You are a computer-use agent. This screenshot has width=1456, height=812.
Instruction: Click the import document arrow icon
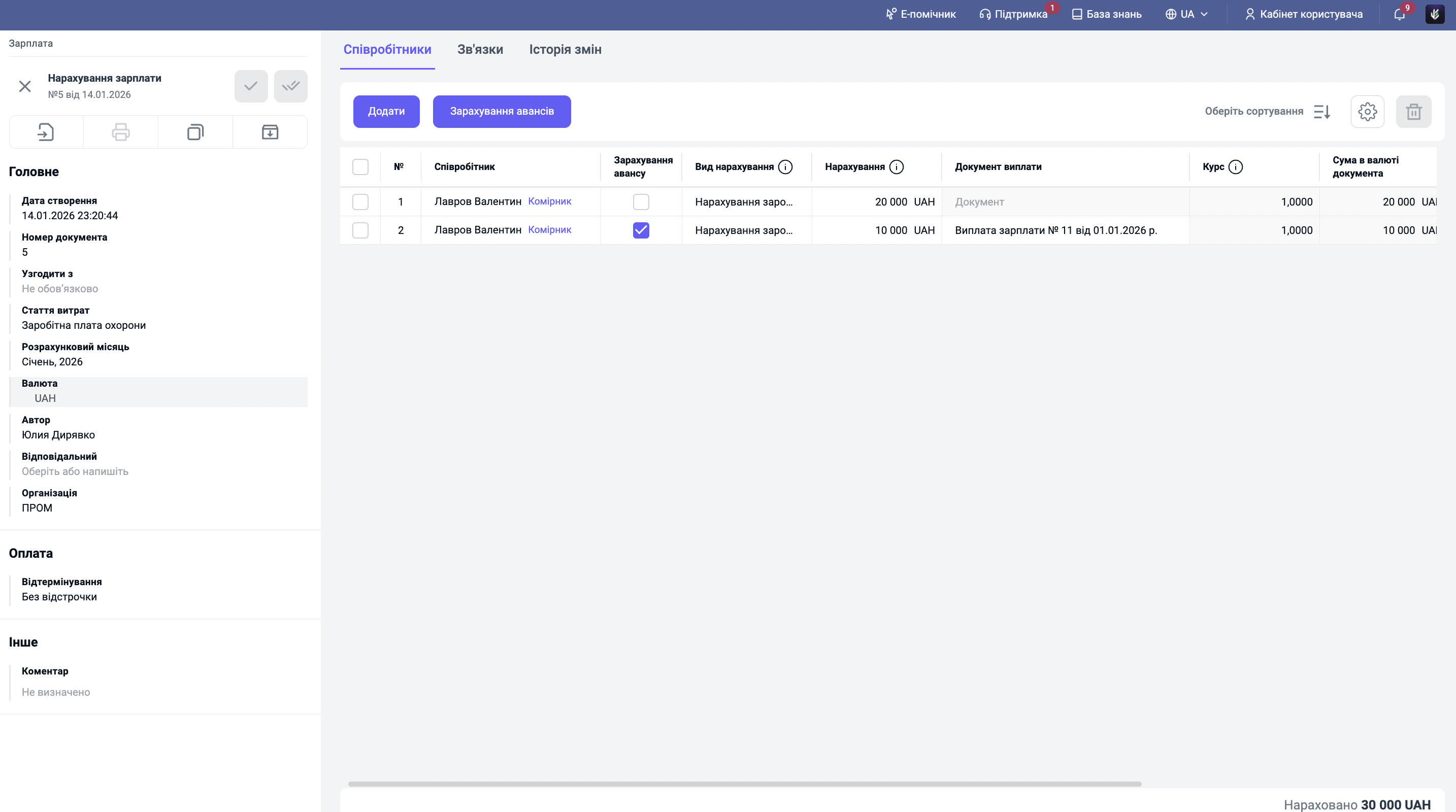pos(46,132)
